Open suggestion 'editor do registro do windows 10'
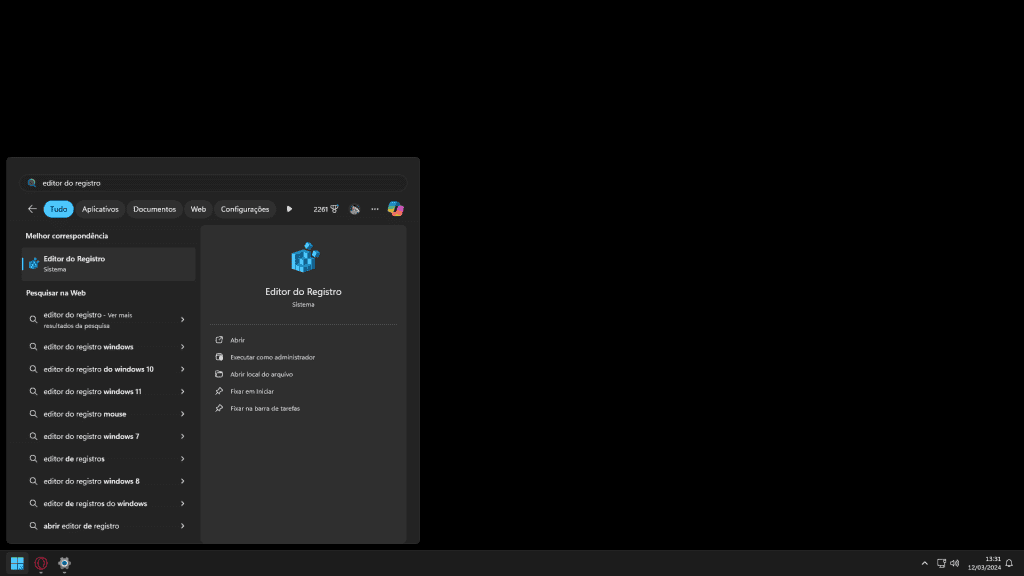1024x576 pixels. point(108,369)
